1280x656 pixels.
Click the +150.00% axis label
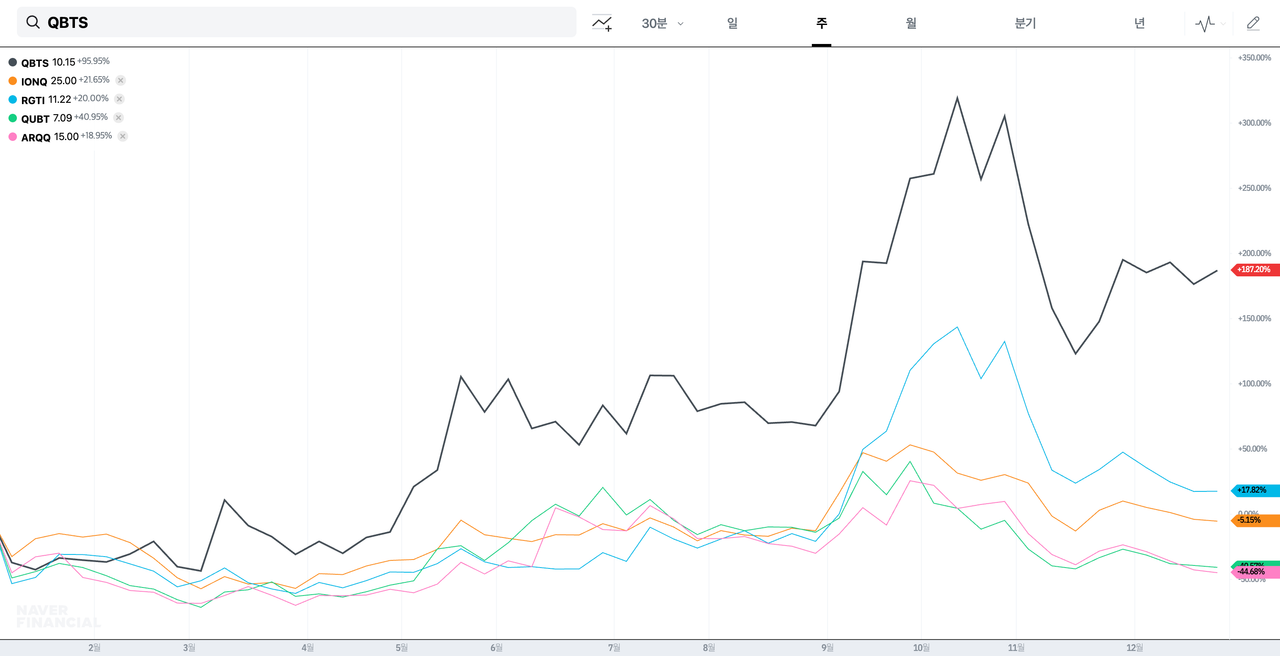coord(1253,318)
